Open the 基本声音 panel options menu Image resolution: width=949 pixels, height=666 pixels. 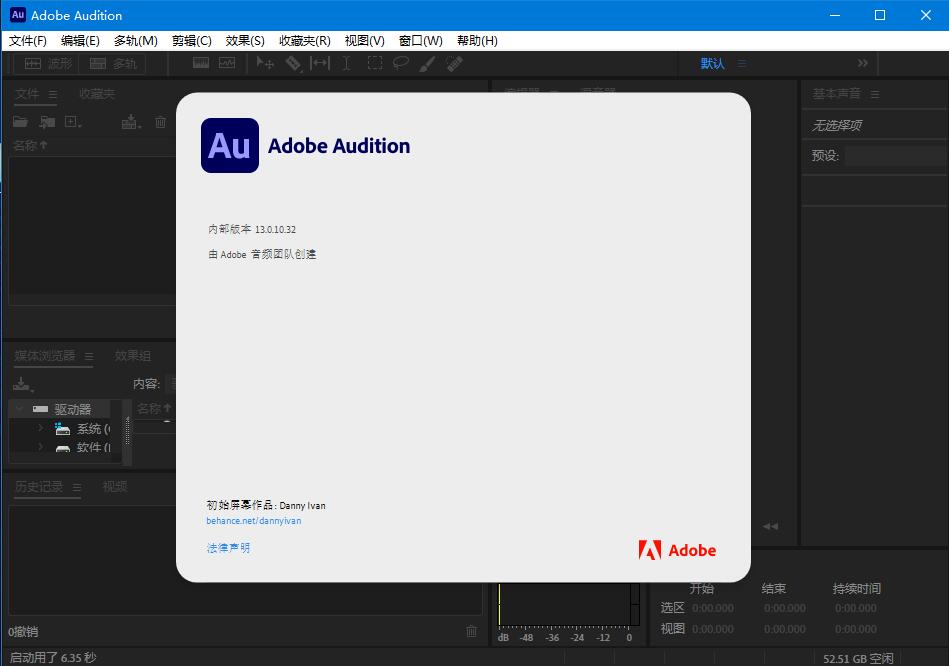pos(875,94)
